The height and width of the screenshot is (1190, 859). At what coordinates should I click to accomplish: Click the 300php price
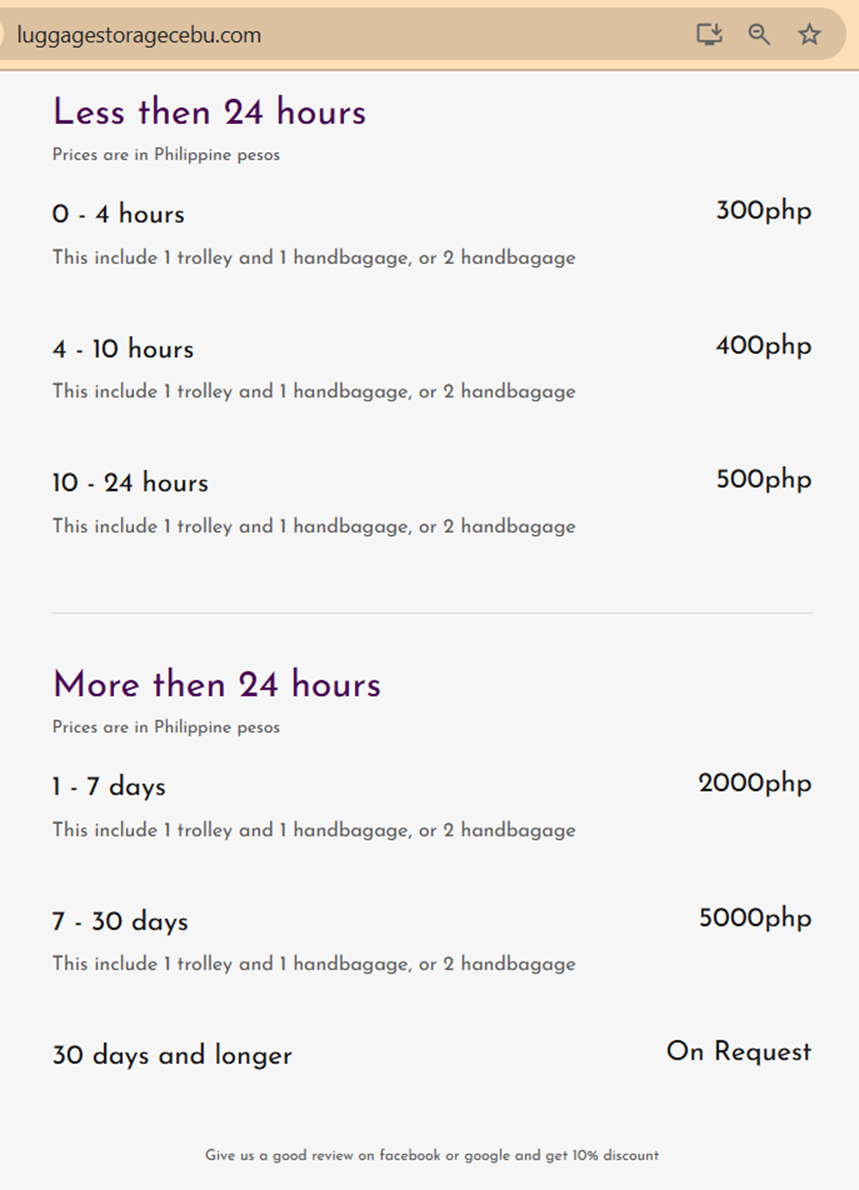pos(763,211)
